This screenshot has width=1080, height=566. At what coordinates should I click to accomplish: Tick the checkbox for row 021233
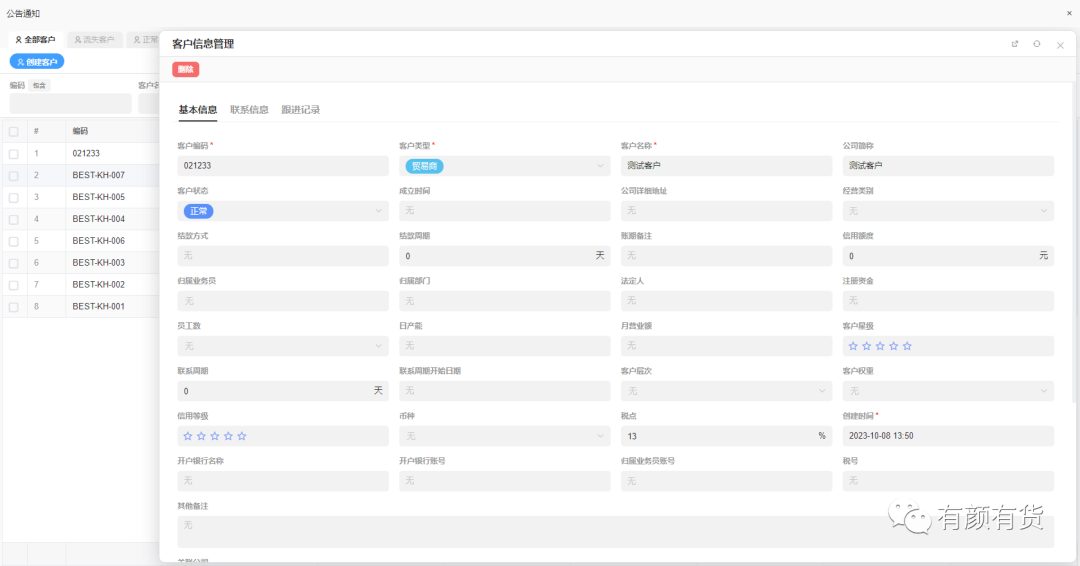coord(14,154)
